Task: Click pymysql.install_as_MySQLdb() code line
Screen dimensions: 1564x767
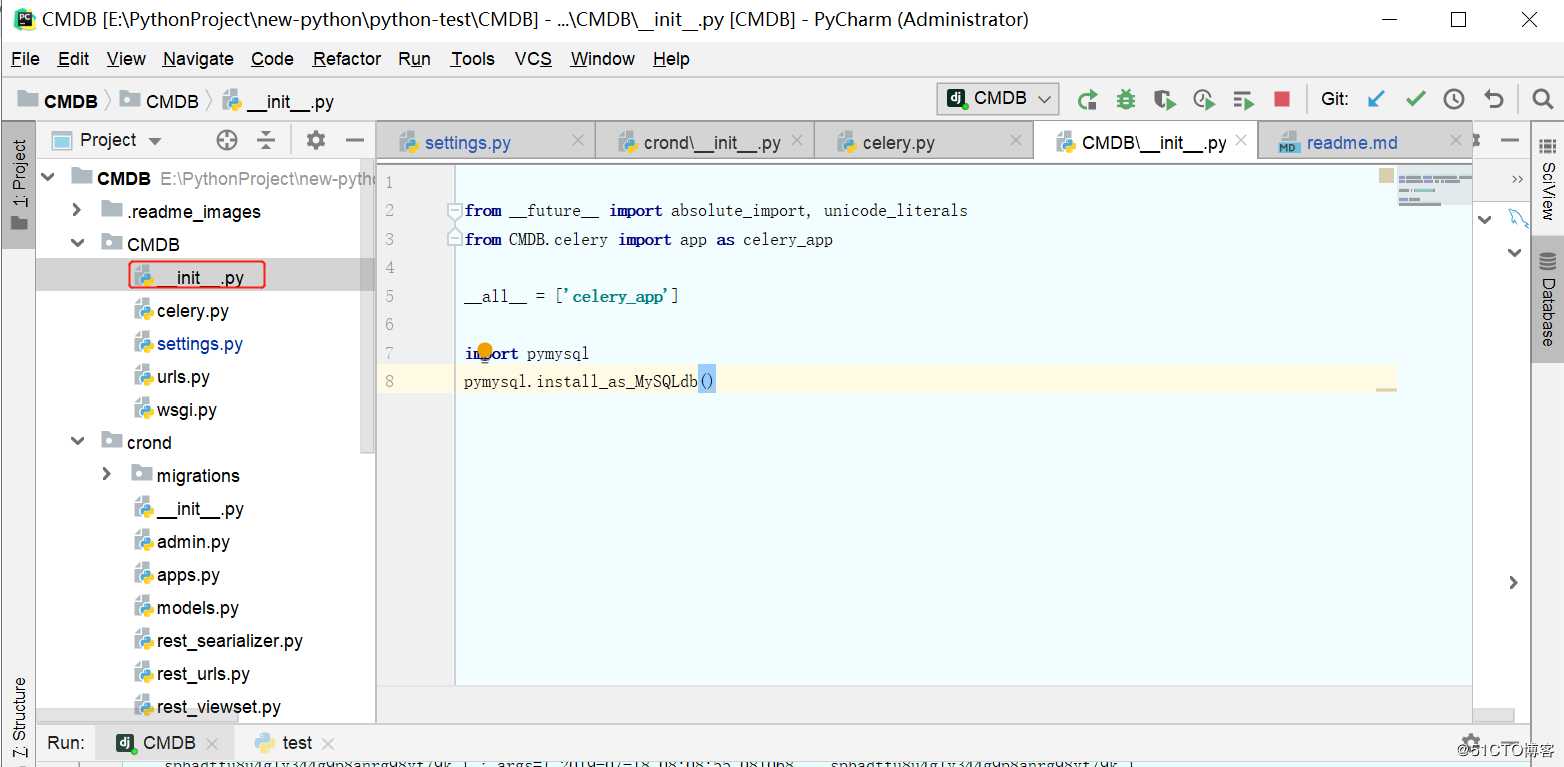Action: click(589, 381)
